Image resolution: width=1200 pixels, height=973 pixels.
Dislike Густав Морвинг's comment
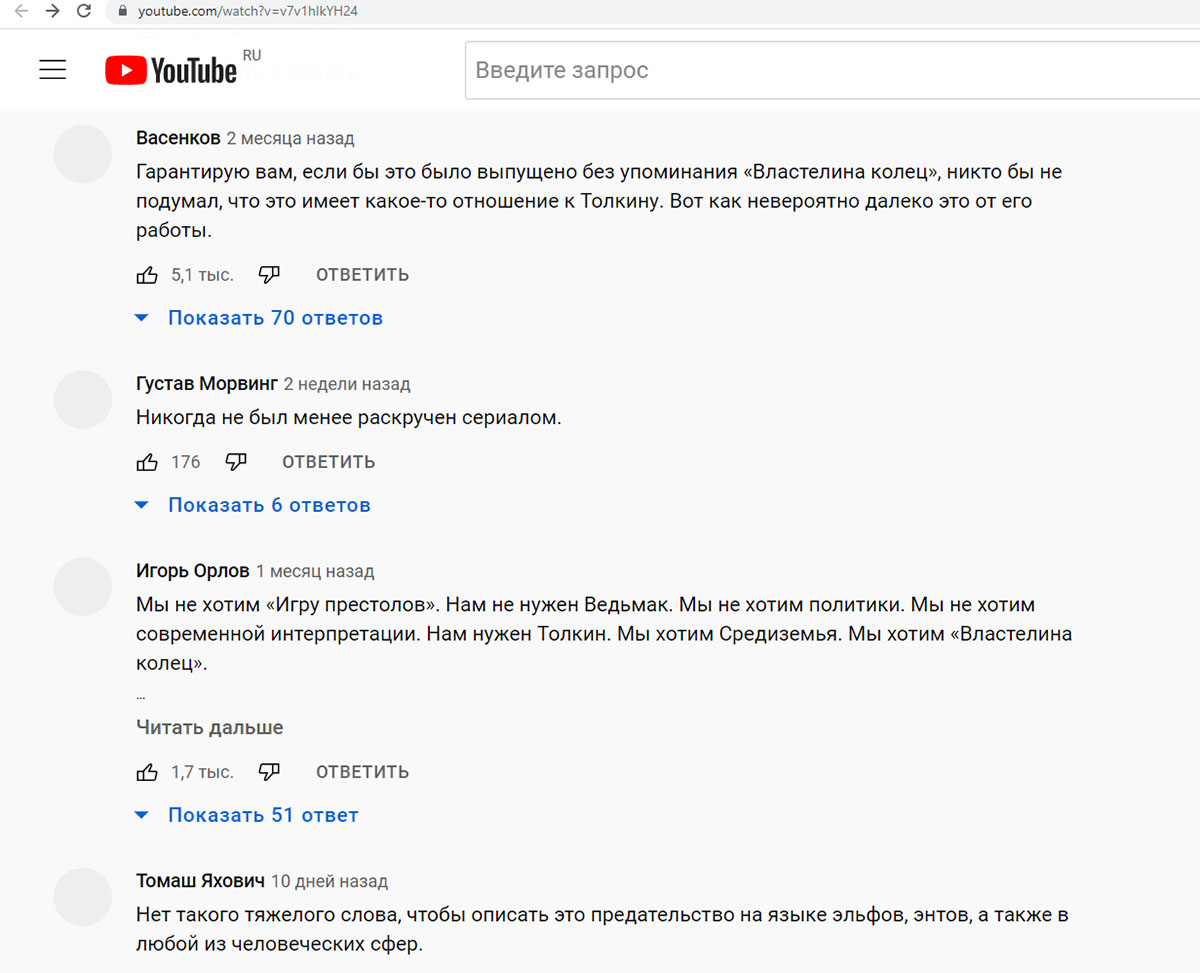click(236, 462)
